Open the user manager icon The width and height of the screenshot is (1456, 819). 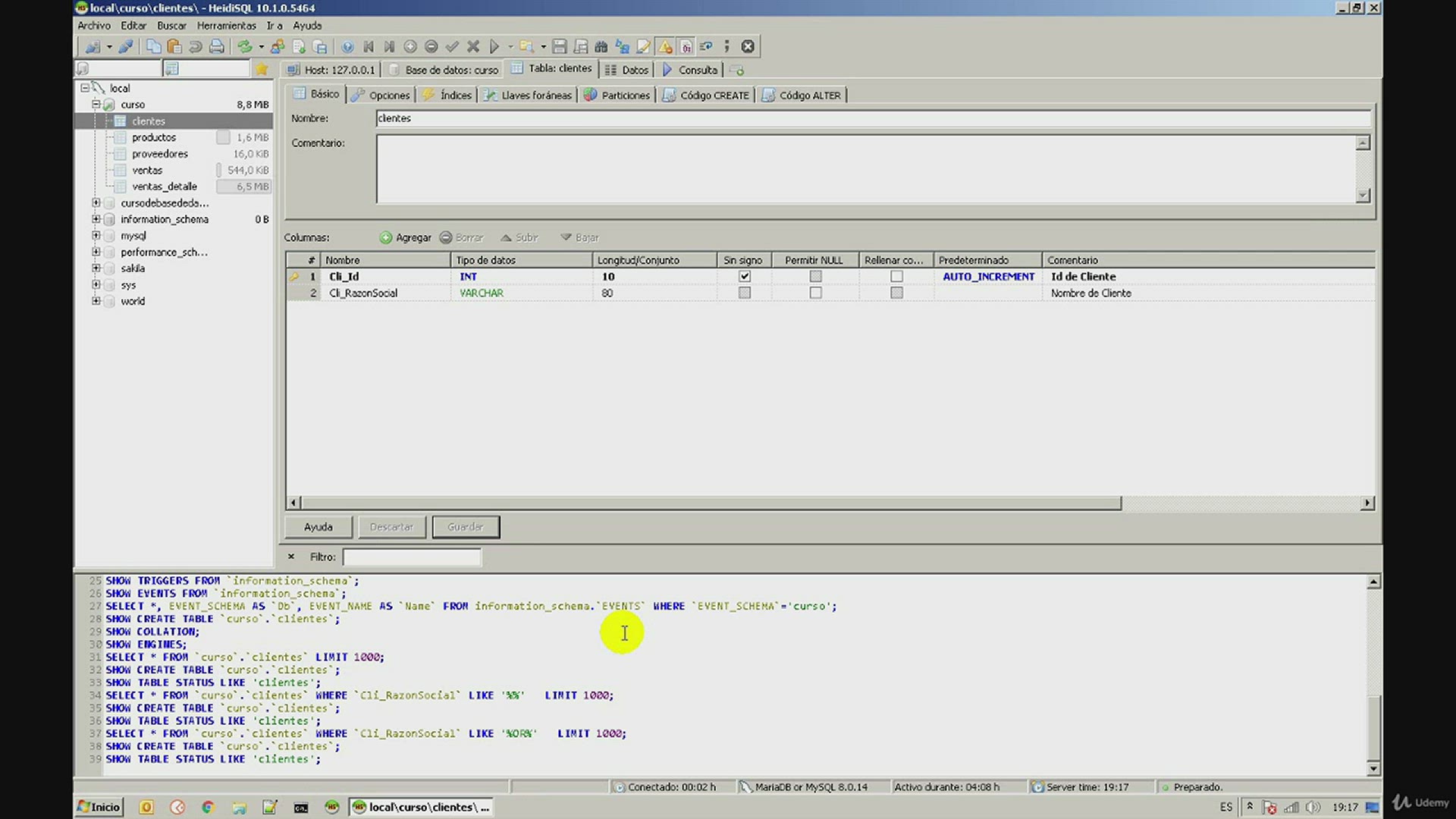coord(278,47)
